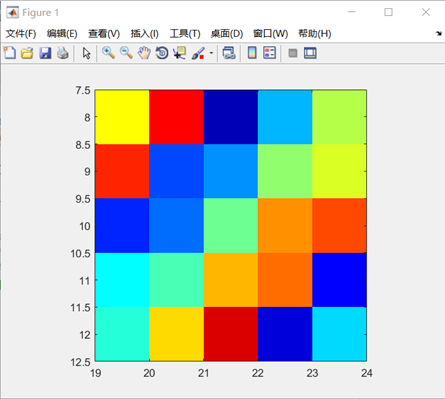Open the 编辑(E) menu
This screenshot has width=445, height=399.
(x=62, y=34)
